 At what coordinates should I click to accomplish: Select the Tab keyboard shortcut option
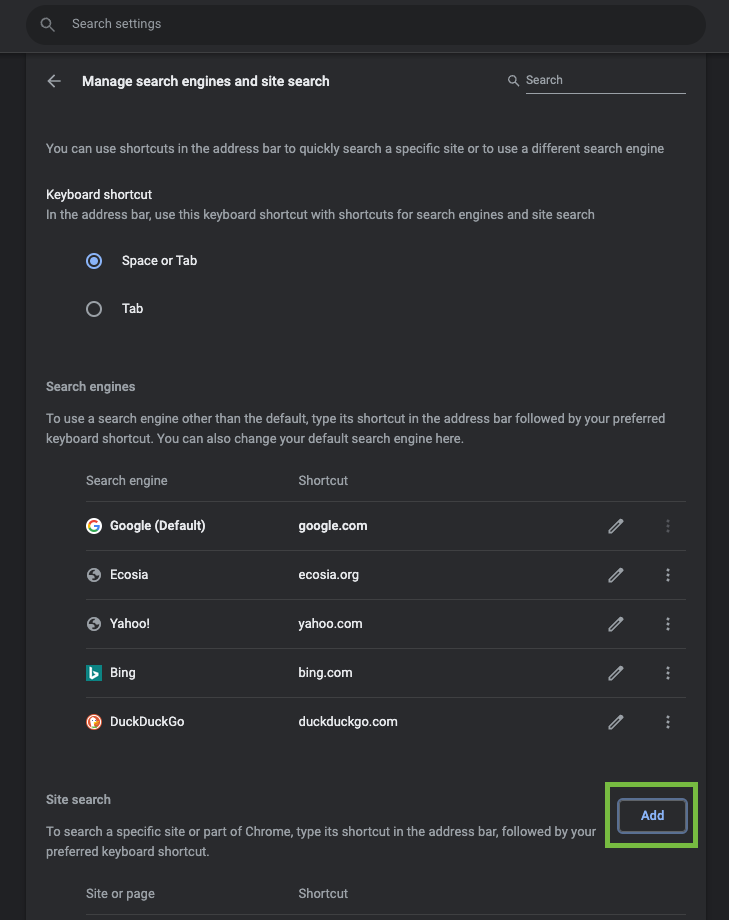point(93,308)
